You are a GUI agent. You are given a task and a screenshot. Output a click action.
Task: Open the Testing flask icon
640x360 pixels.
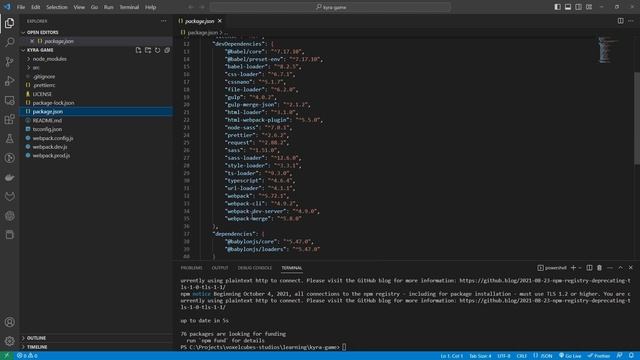[x=9, y=139]
